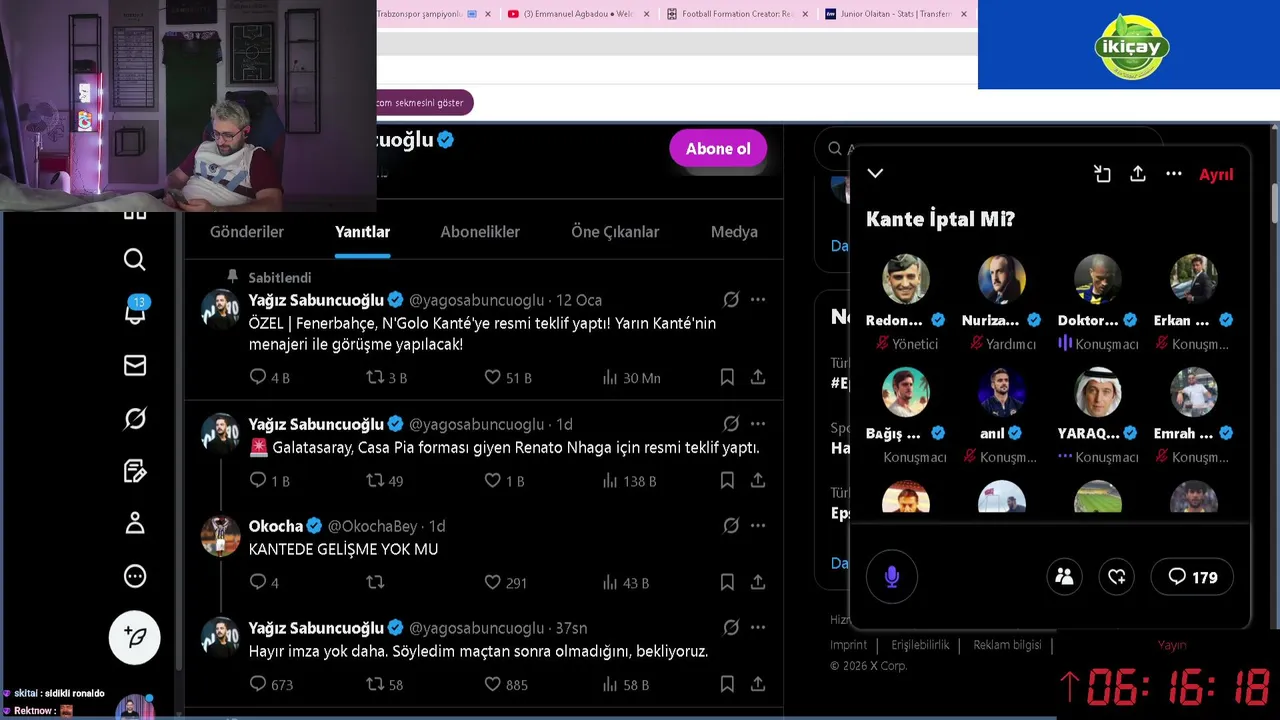Open the Grok icon in sidebar
The height and width of the screenshot is (720, 1280).
135,419
